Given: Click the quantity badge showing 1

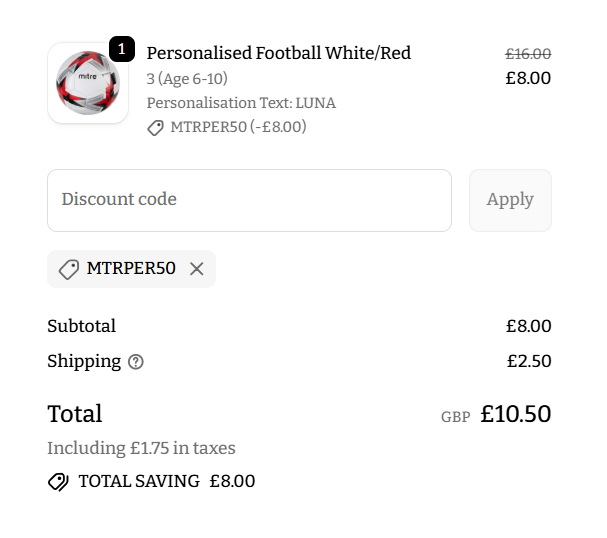Looking at the screenshot, I should [x=121, y=49].
